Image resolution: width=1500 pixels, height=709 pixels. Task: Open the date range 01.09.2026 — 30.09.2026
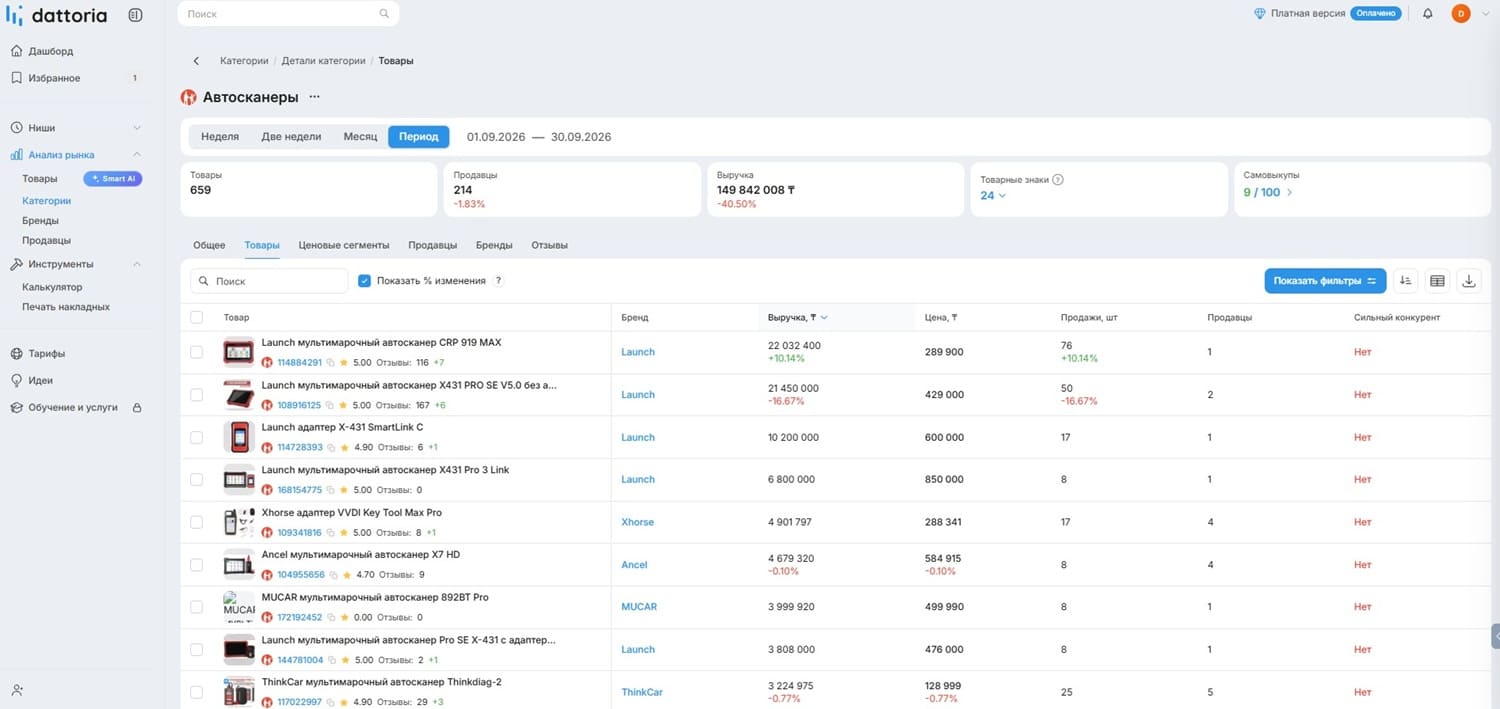click(x=539, y=137)
